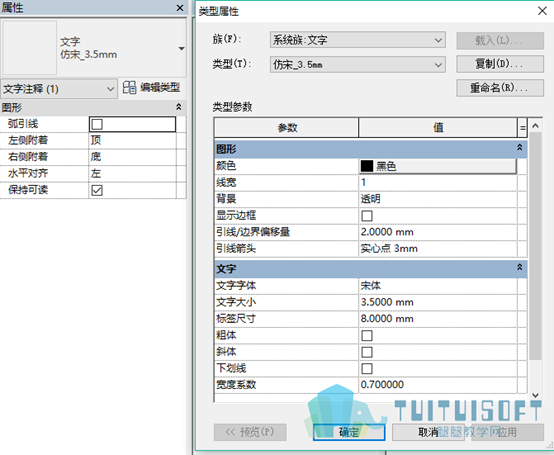Click the 宽度系数 value 0.700000

click(438, 385)
